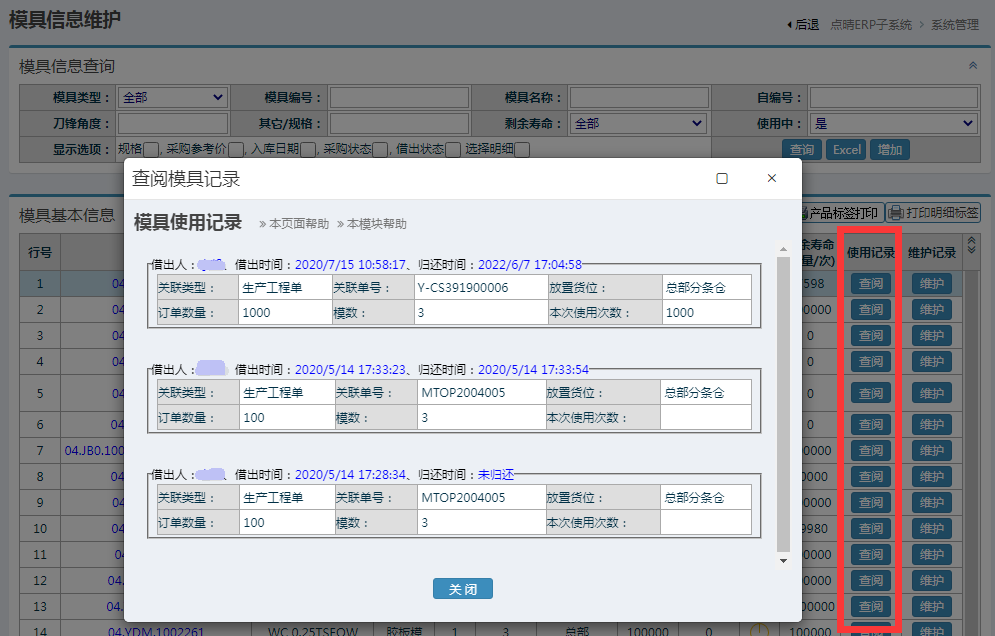
Task: Expand the 使用中 dropdown
Action: [893, 123]
